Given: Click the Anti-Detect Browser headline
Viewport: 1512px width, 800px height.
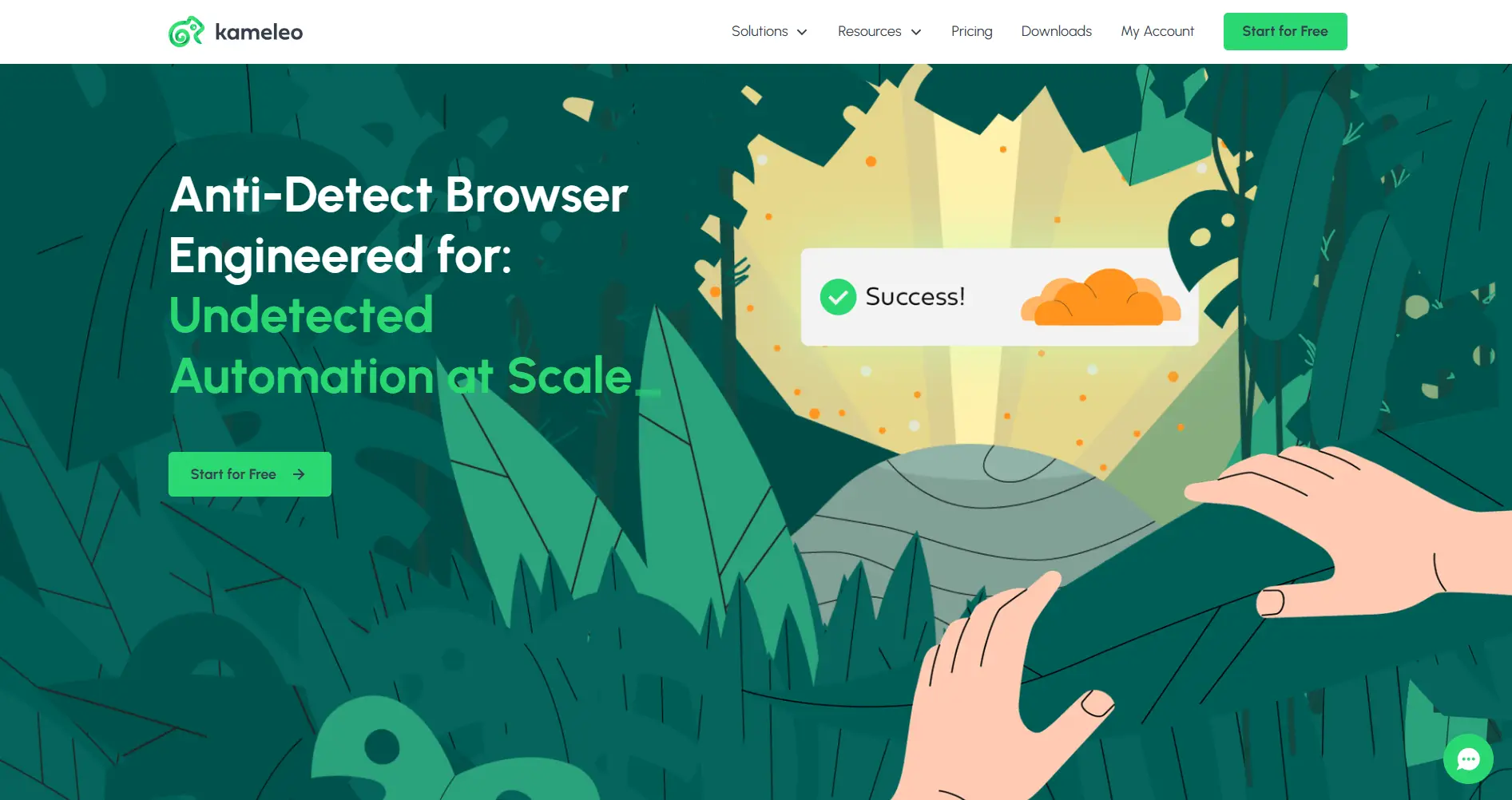Looking at the screenshot, I should [399, 225].
